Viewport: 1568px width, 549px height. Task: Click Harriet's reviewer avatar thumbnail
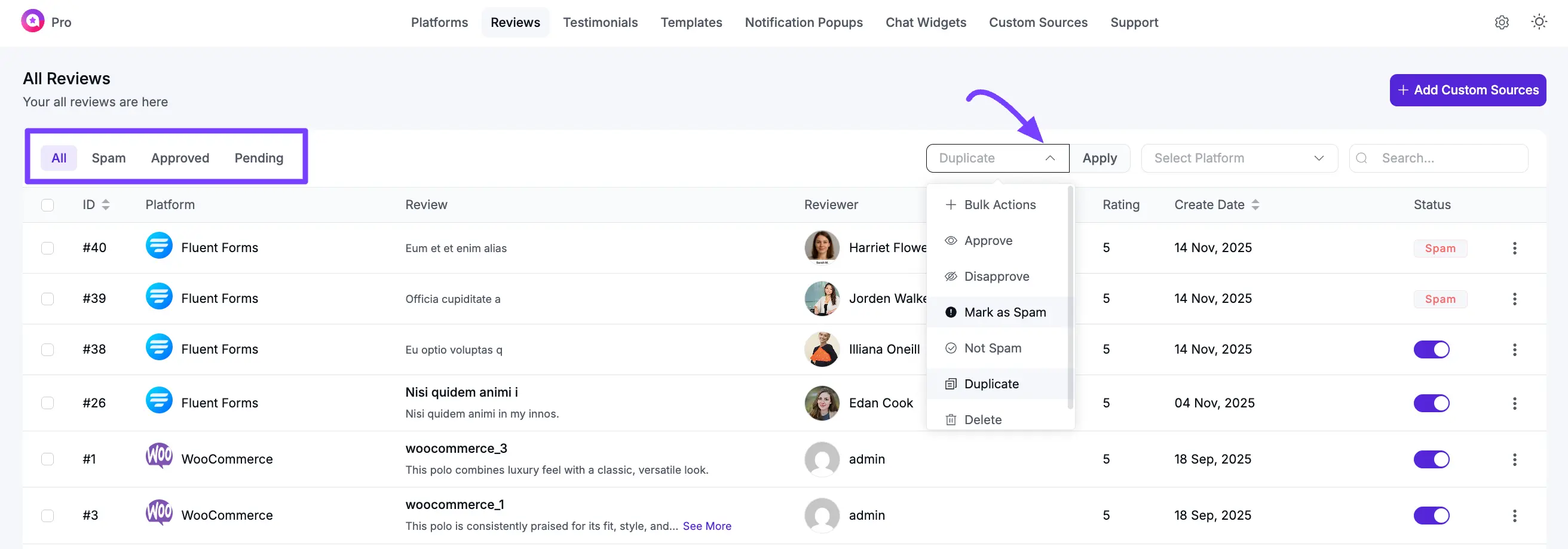[x=821, y=247]
